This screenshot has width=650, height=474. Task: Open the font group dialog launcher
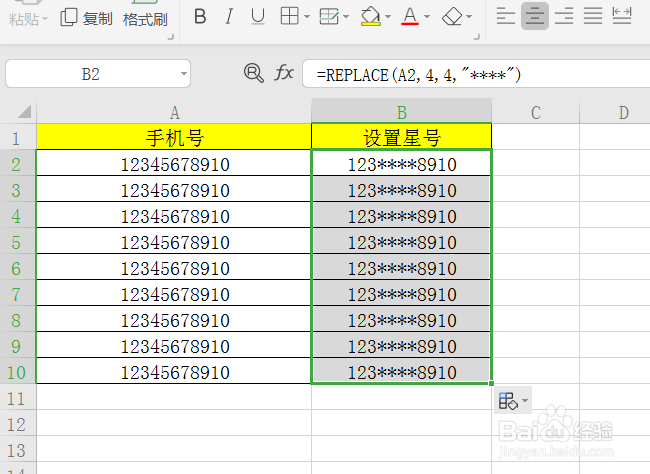coord(476,37)
